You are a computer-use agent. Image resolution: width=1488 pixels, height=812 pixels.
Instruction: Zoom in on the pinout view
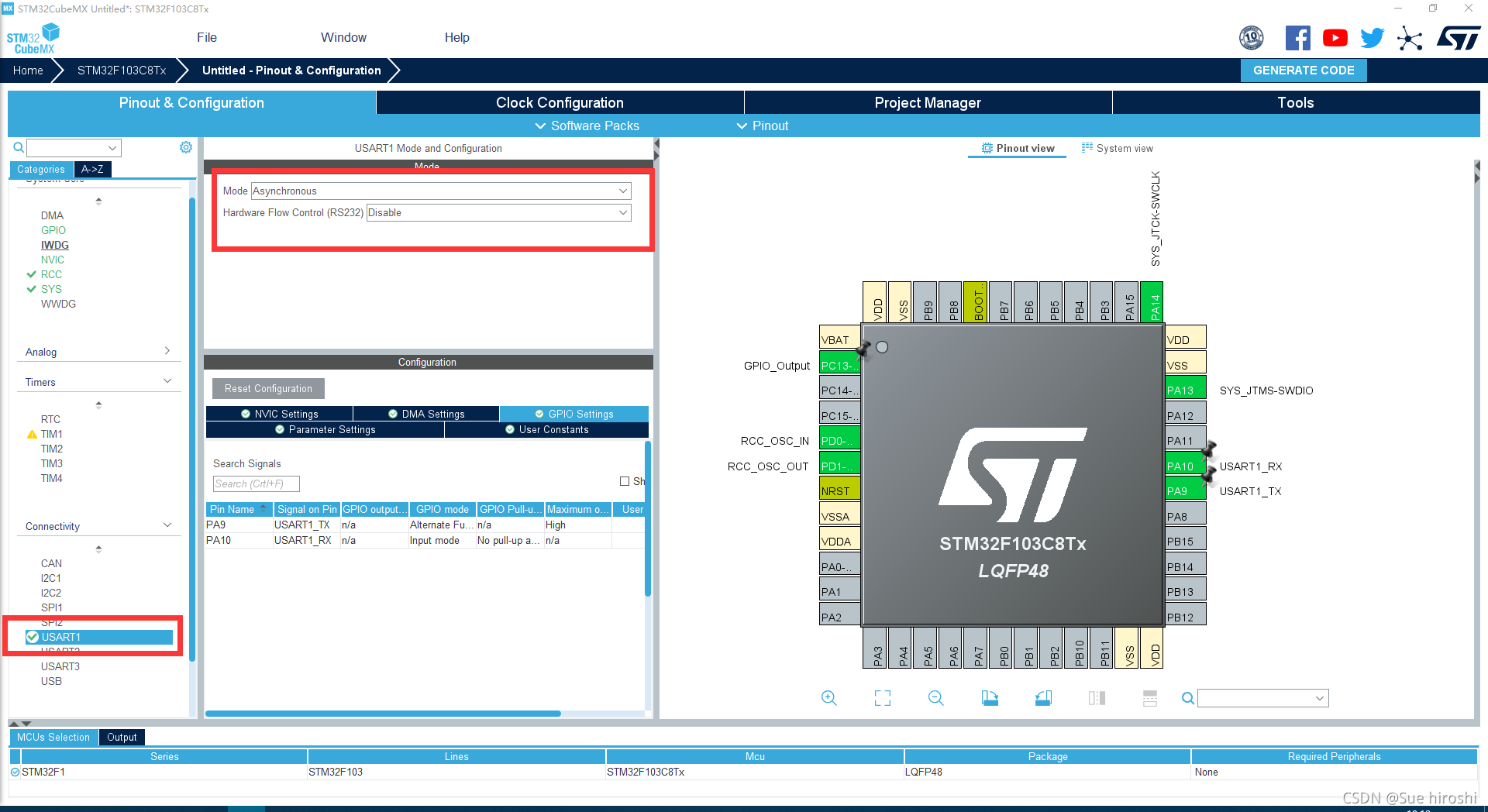(828, 698)
